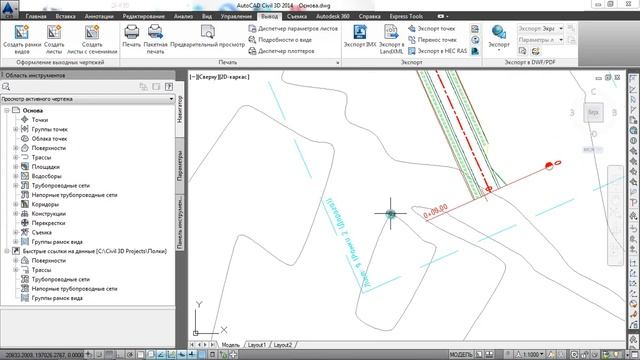The image size is (640, 360).
Task: Collapse the Основа drawing node
Action: click(7, 110)
